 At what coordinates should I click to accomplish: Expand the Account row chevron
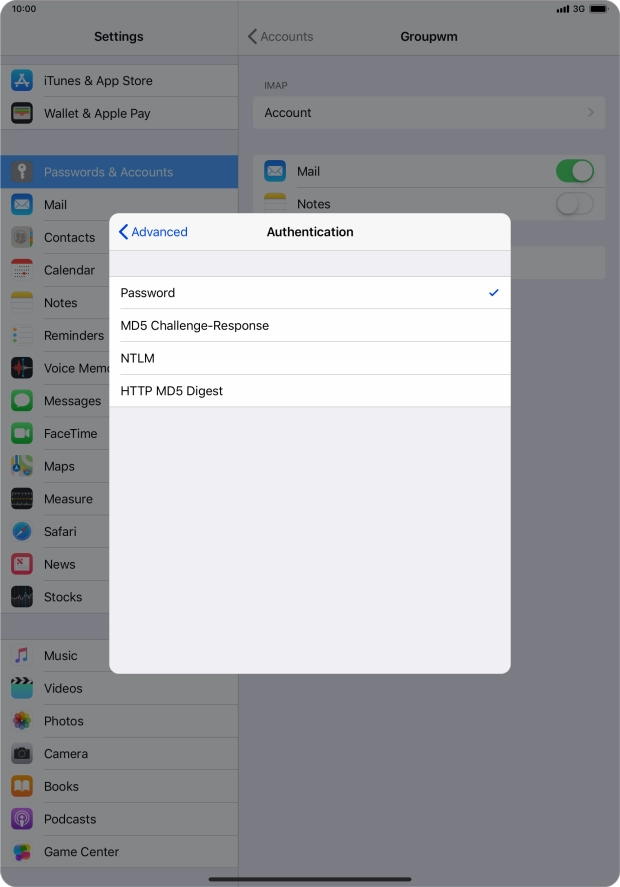(590, 113)
